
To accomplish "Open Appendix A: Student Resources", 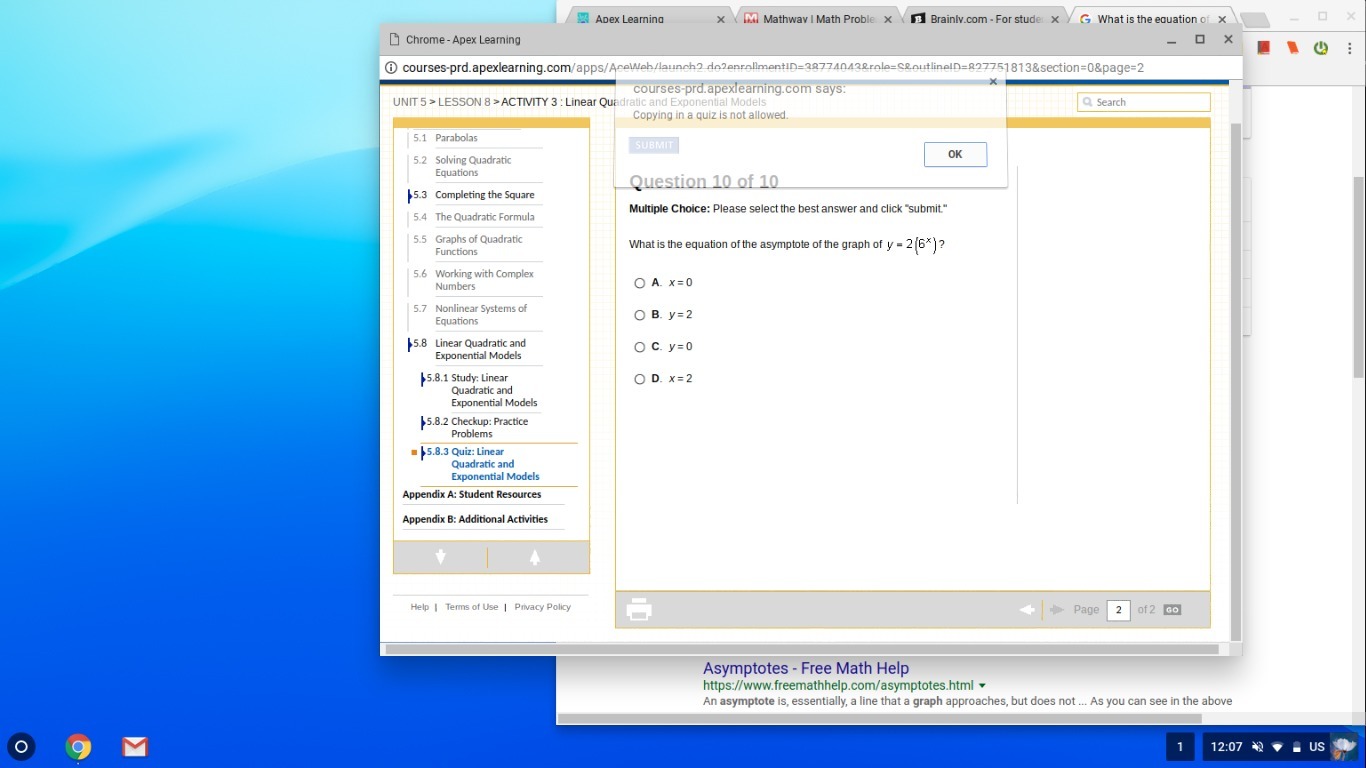I will (472, 495).
